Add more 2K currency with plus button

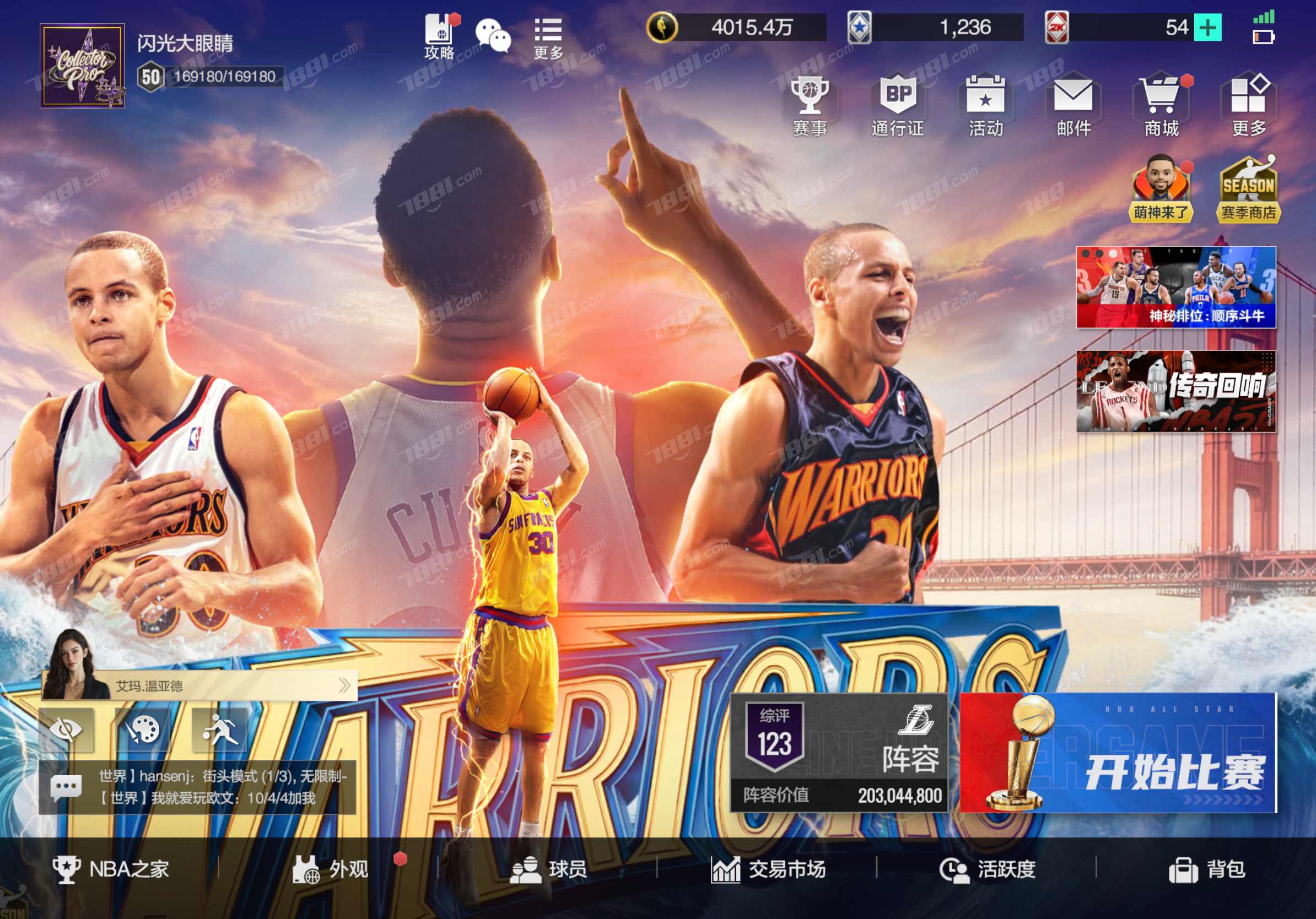tap(1207, 27)
